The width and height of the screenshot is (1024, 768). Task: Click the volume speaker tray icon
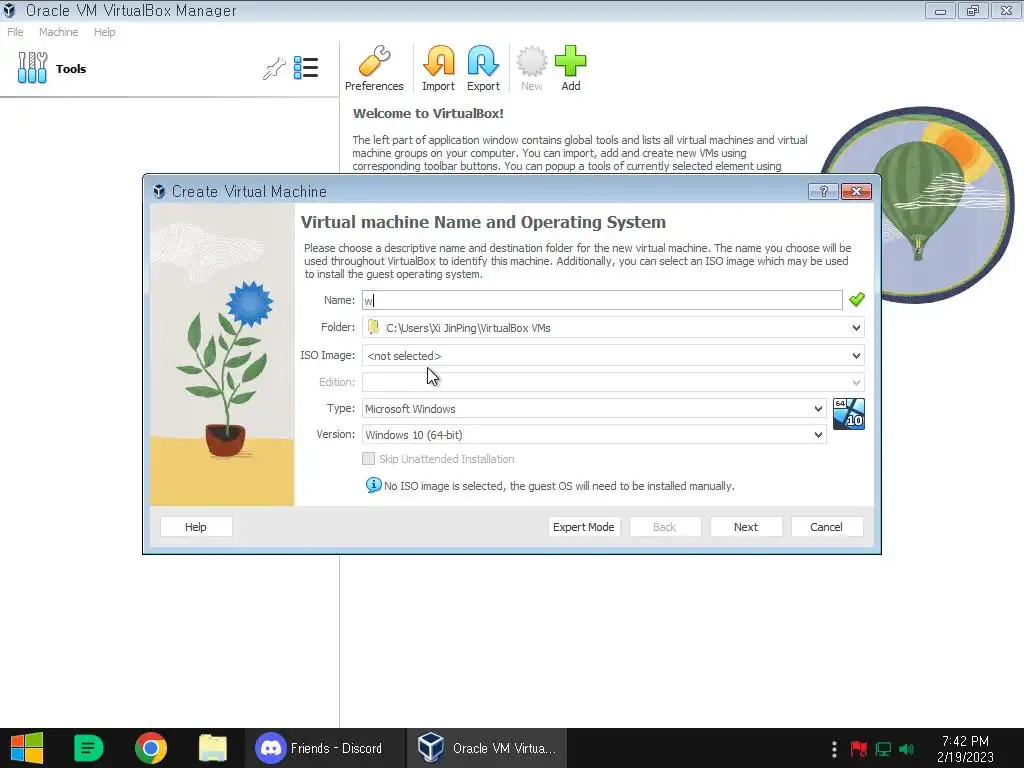(x=906, y=748)
